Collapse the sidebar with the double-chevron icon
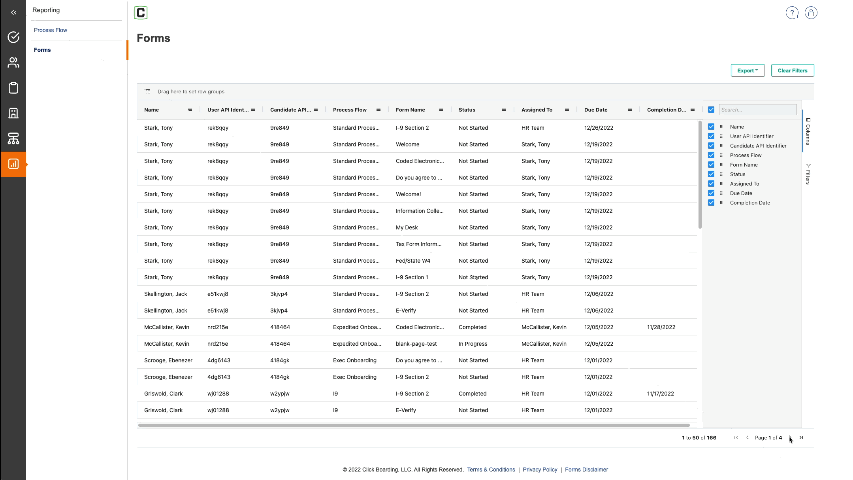This screenshot has height=480, width=853. pyautogui.click(x=13, y=12)
